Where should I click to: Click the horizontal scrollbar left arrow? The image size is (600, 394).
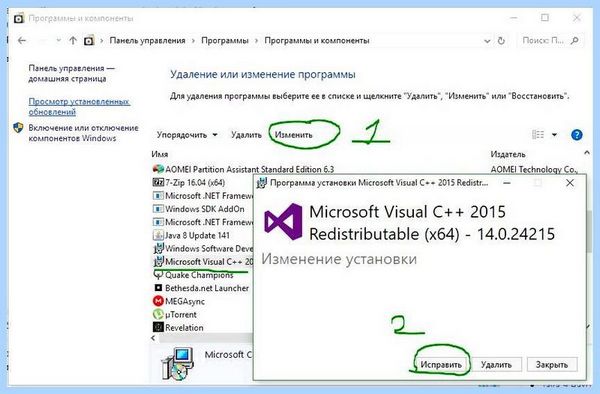(x=153, y=338)
